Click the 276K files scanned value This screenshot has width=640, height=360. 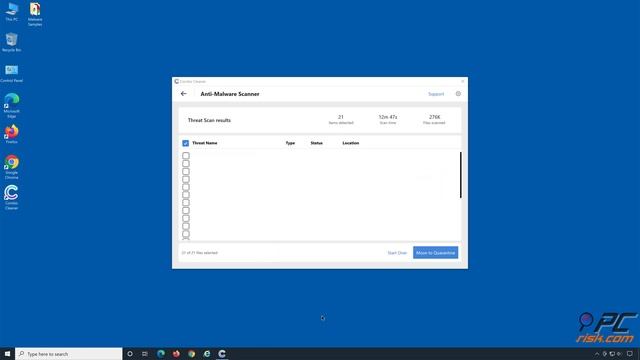click(435, 117)
